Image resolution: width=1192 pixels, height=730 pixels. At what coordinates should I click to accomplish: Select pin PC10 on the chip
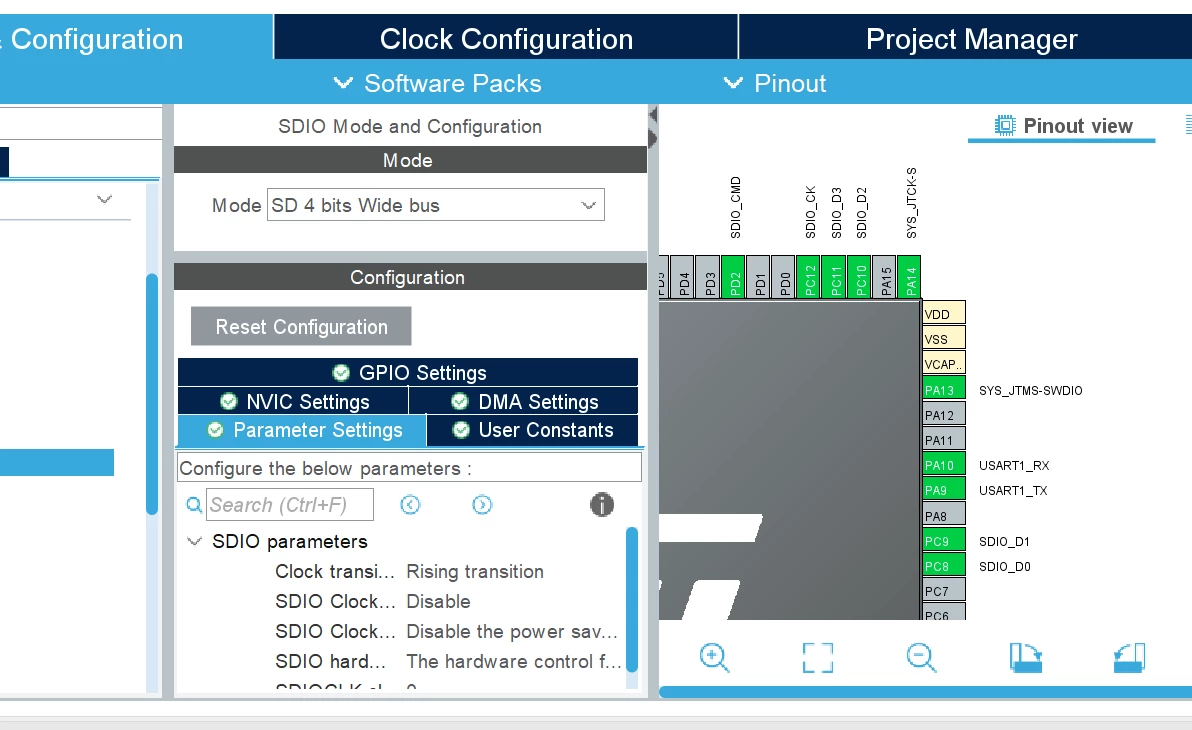point(860,277)
